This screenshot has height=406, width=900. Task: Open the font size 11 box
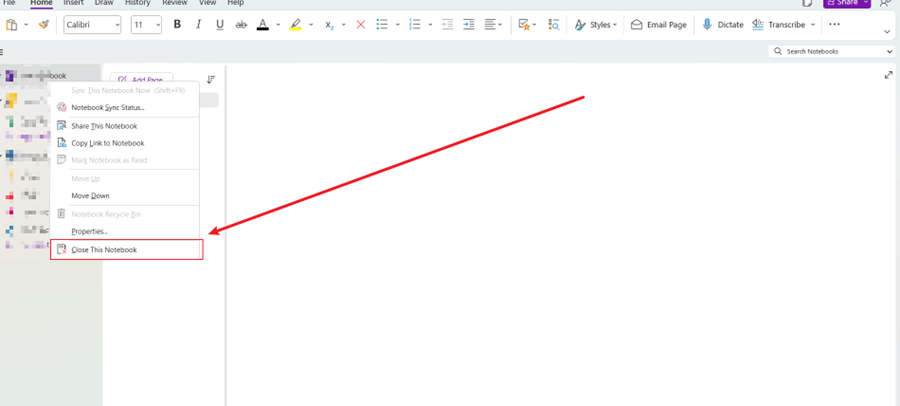point(146,25)
